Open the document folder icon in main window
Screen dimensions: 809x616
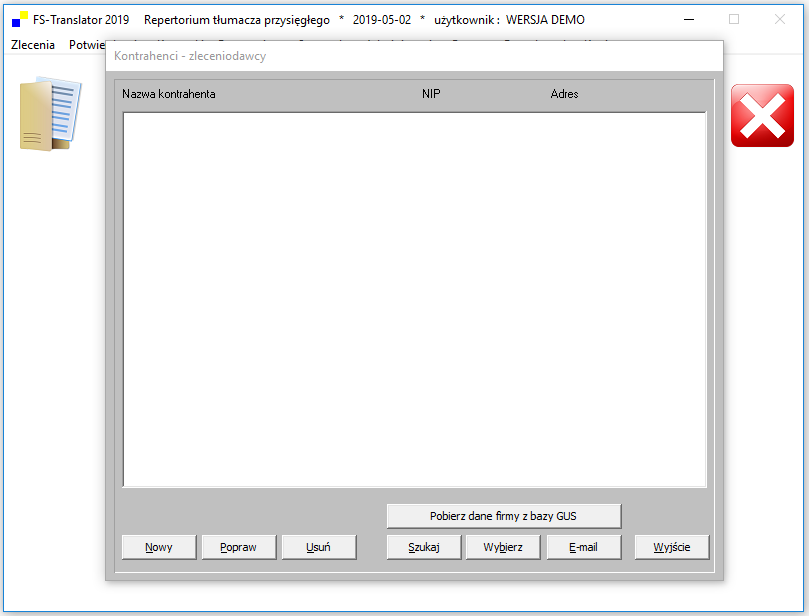coord(51,114)
